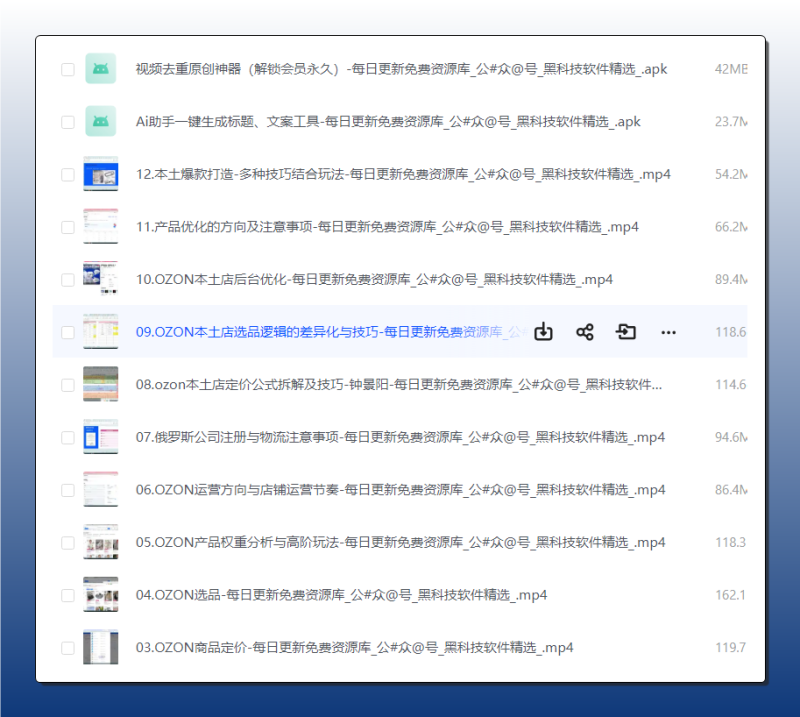Screen dimensions: 800x717
Task: Tick the checkbox beside 03.OZON商品定价
Action: pos(67,647)
